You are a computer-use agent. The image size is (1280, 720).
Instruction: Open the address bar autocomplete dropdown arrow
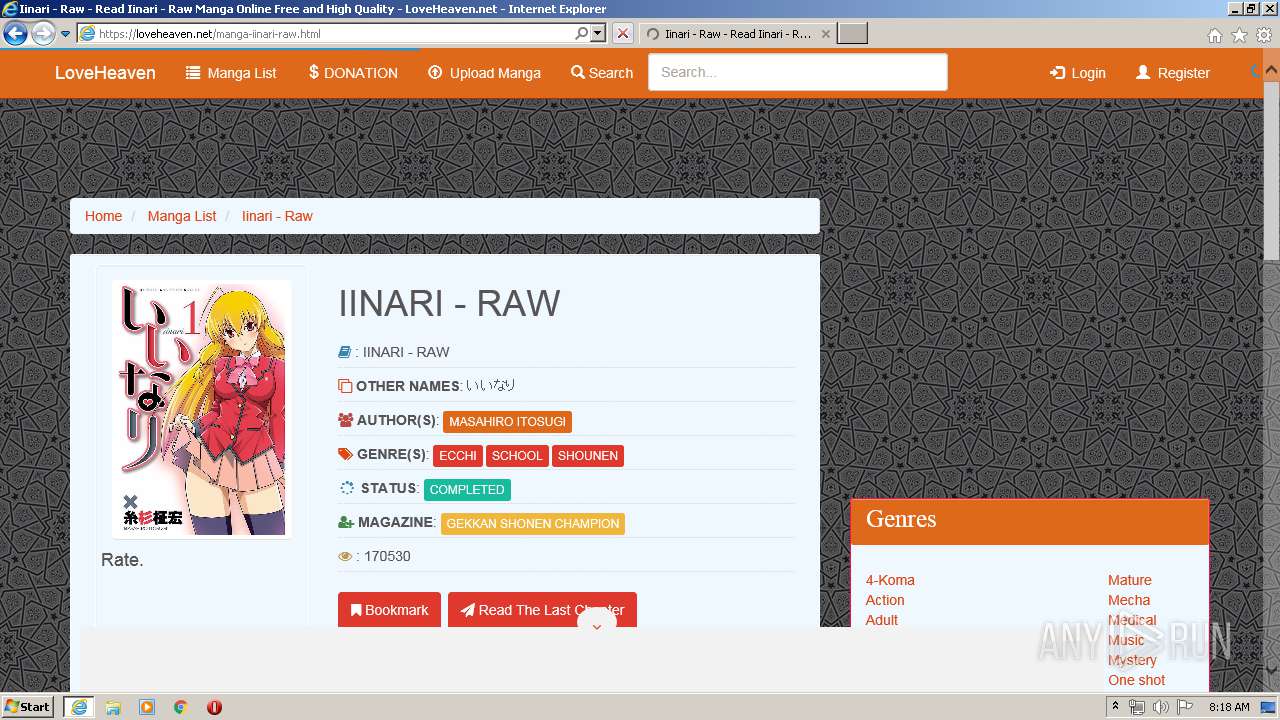(x=598, y=33)
